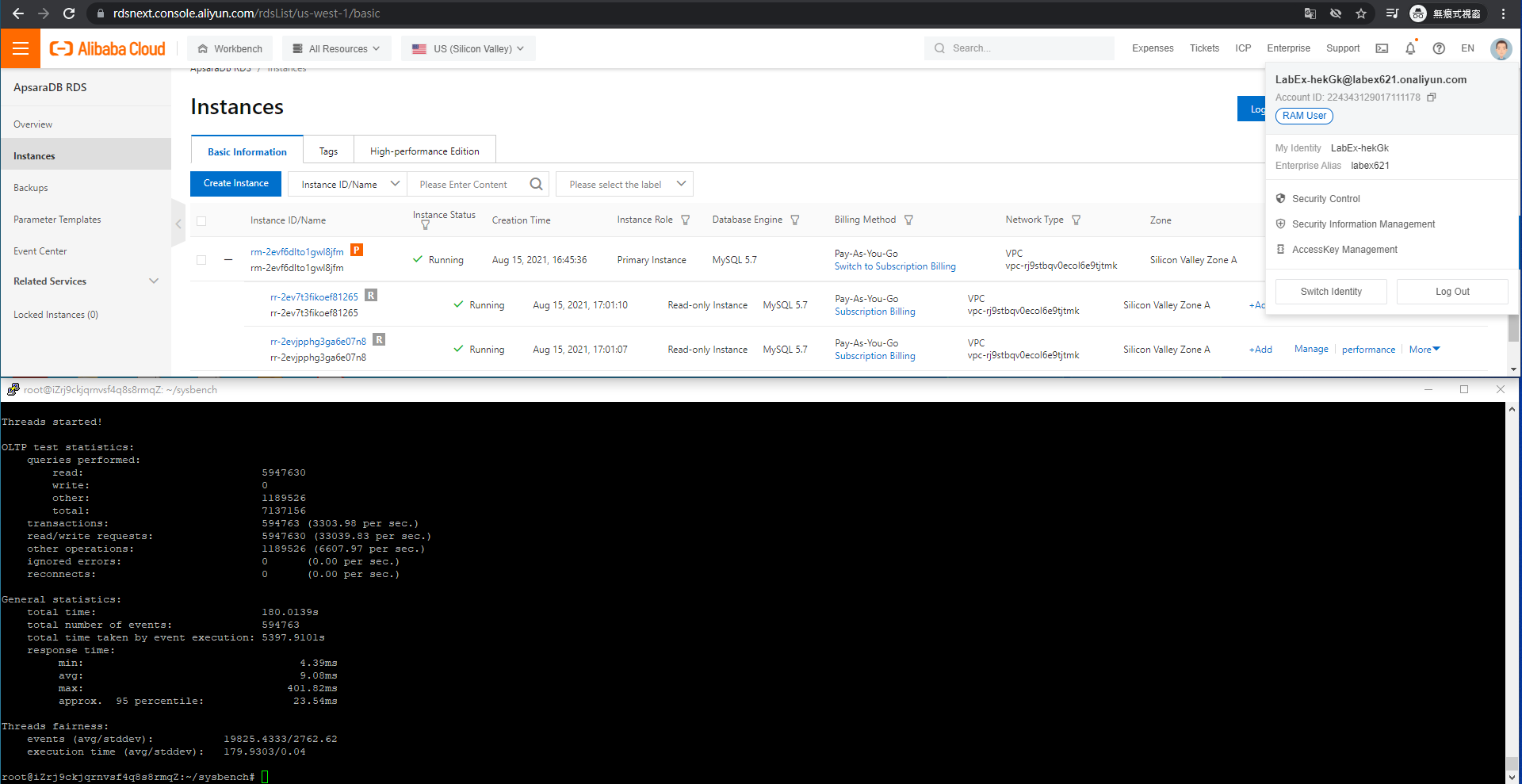The width and height of the screenshot is (1522, 784).
Task: Click the Create Instance button
Action: point(235,183)
